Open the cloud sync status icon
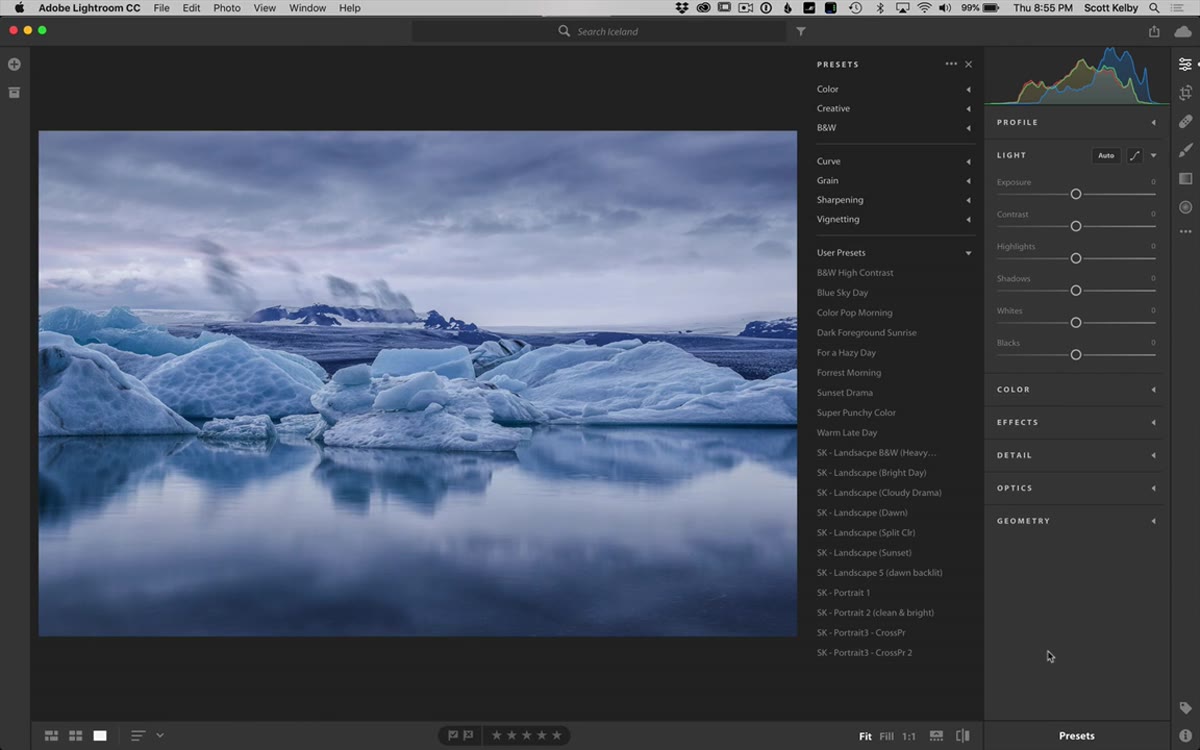1200x750 pixels. tap(1183, 31)
